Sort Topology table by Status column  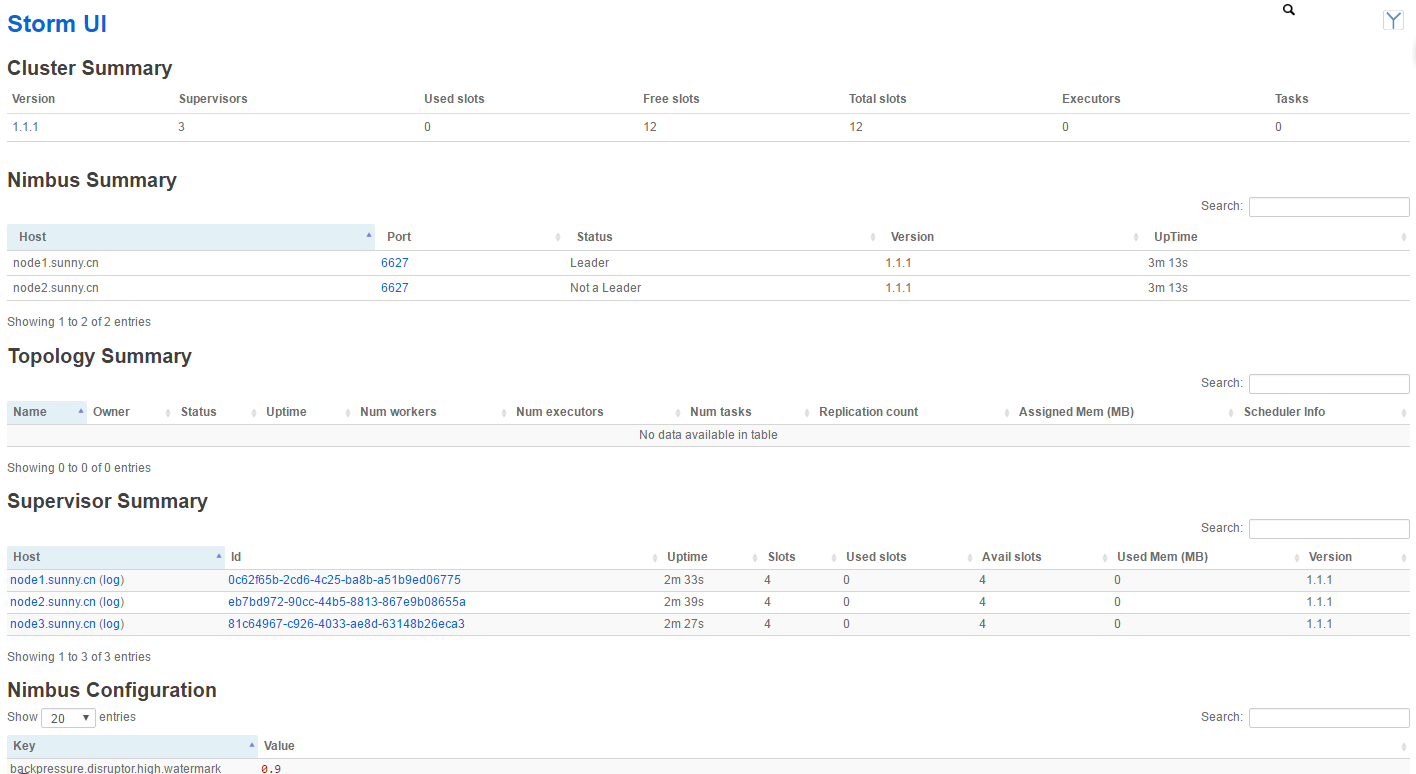tap(217, 412)
